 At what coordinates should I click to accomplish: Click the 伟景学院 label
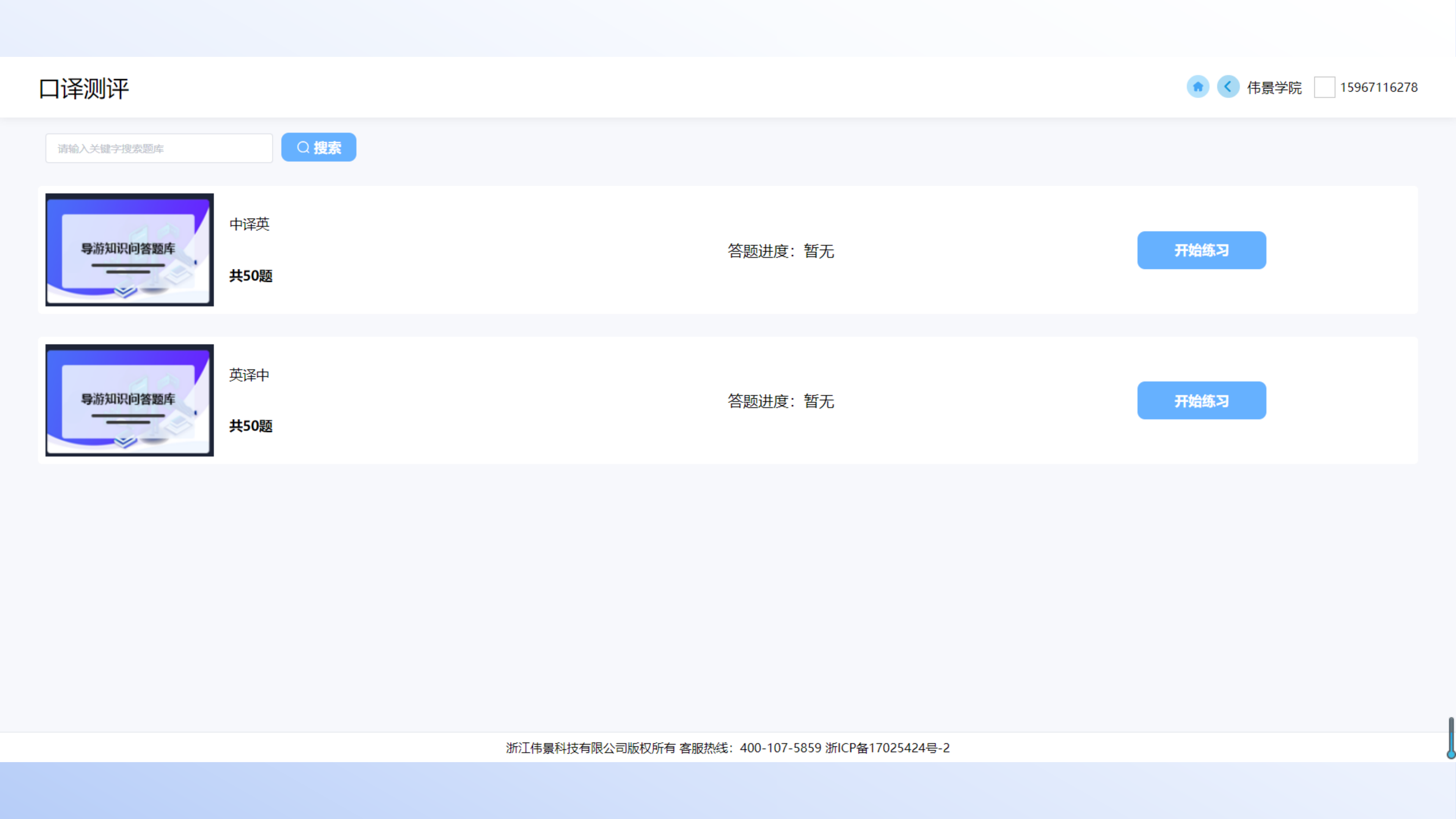coord(1274,88)
